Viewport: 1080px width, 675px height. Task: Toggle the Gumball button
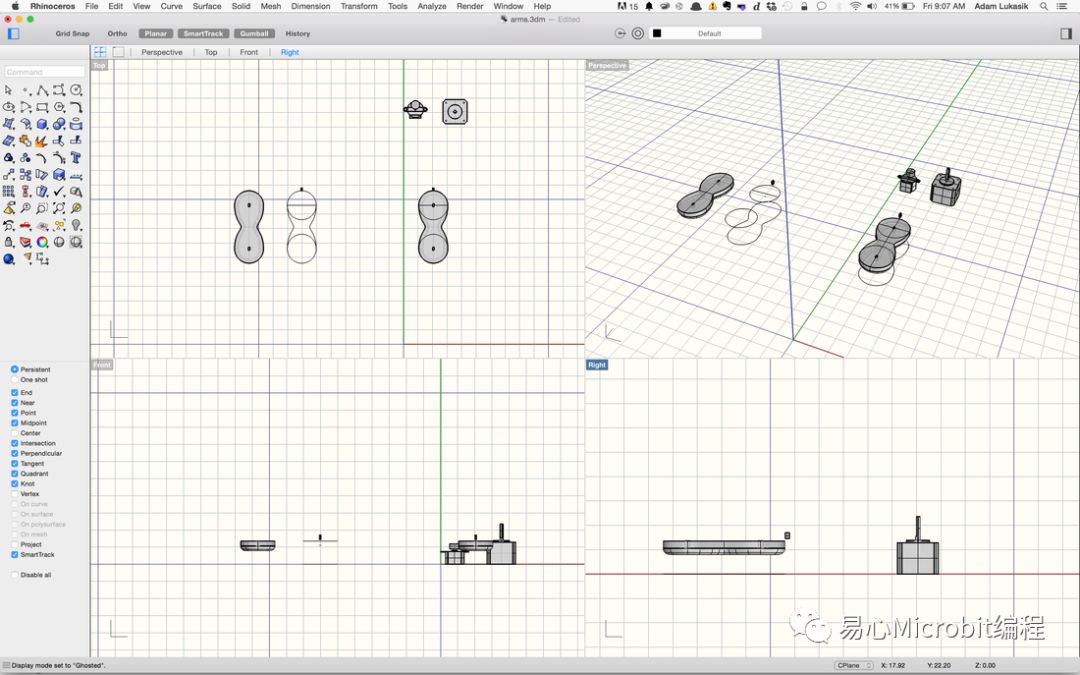pos(254,33)
